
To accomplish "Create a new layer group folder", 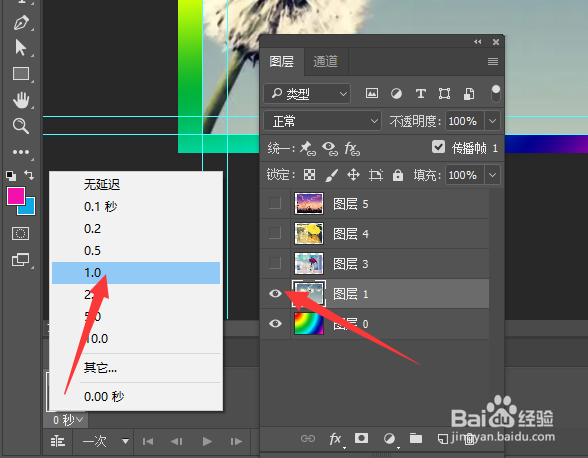I will click(x=416, y=438).
